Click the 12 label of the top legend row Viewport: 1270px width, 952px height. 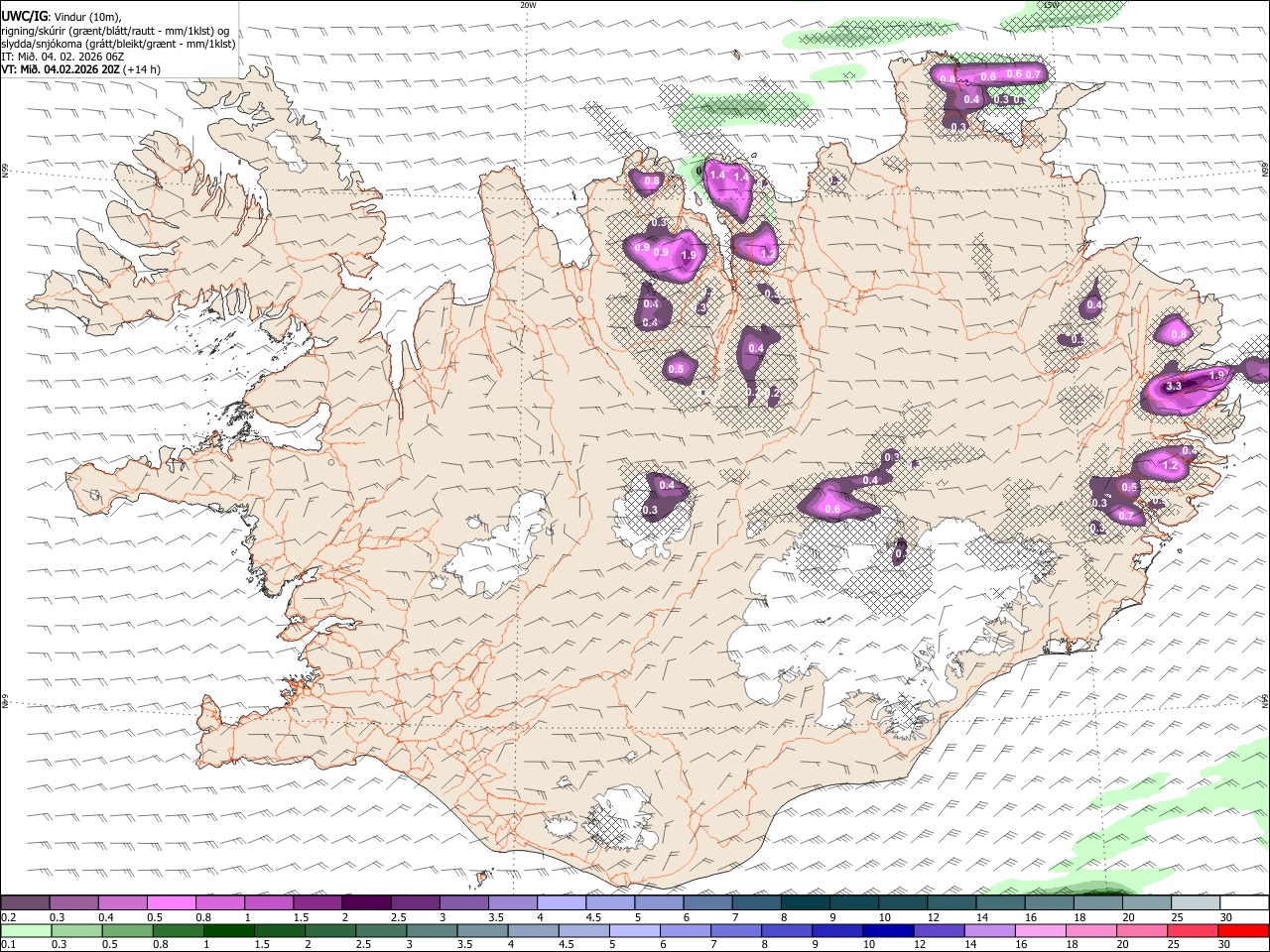934,917
